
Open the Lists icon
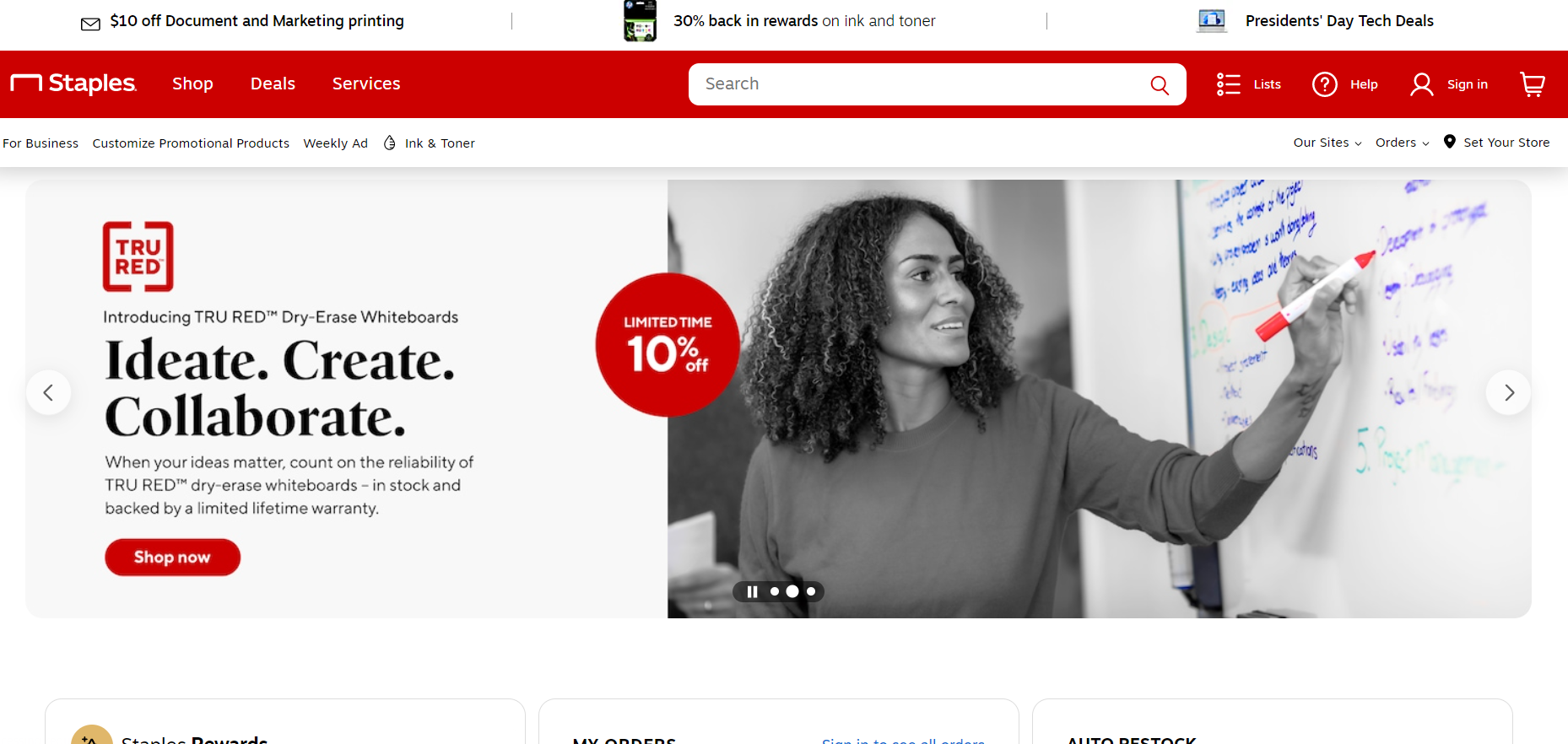tap(1228, 84)
